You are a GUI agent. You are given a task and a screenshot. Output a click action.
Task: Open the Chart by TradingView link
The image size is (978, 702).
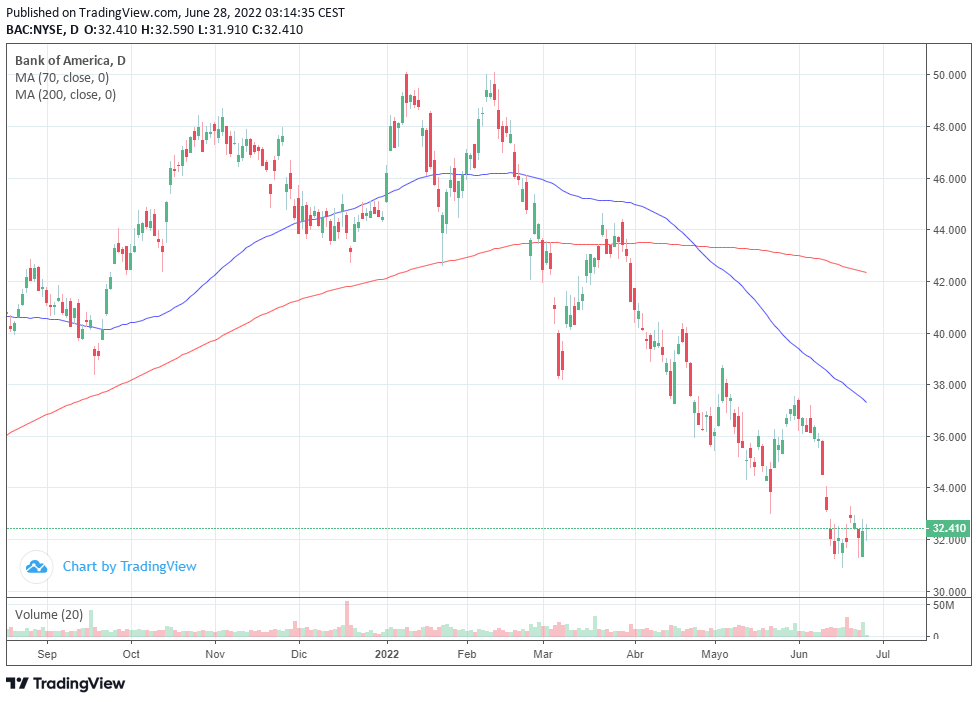[x=129, y=567]
